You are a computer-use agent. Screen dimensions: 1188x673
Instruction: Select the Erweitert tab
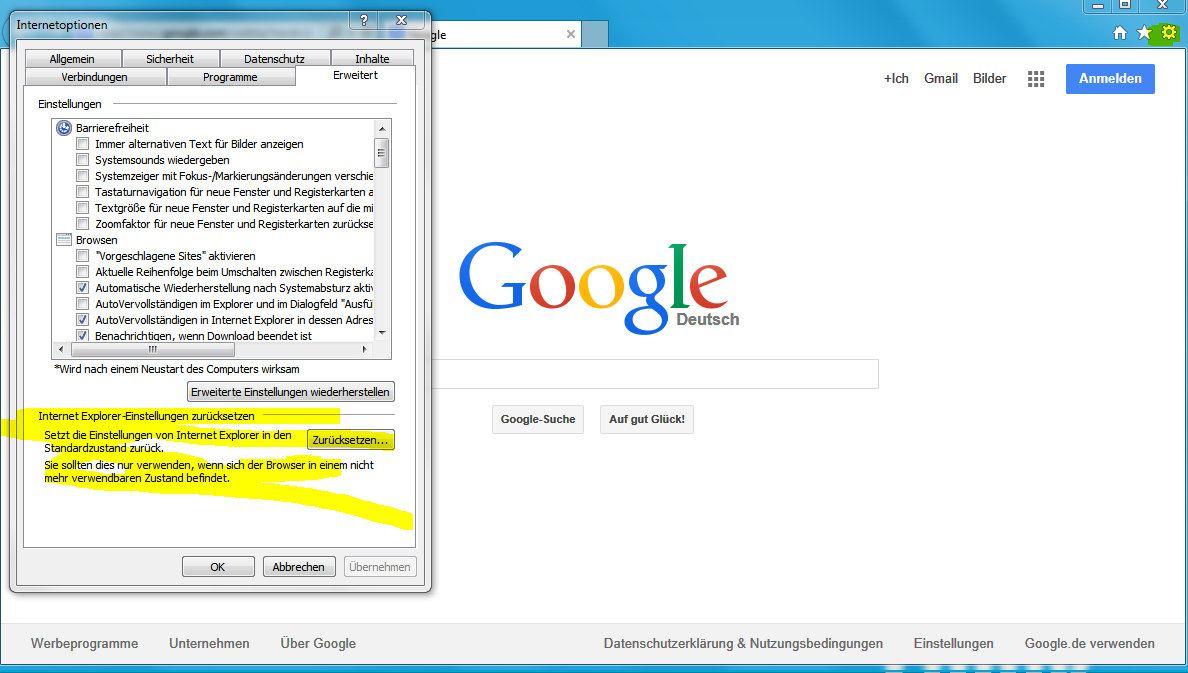(x=355, y=75)
